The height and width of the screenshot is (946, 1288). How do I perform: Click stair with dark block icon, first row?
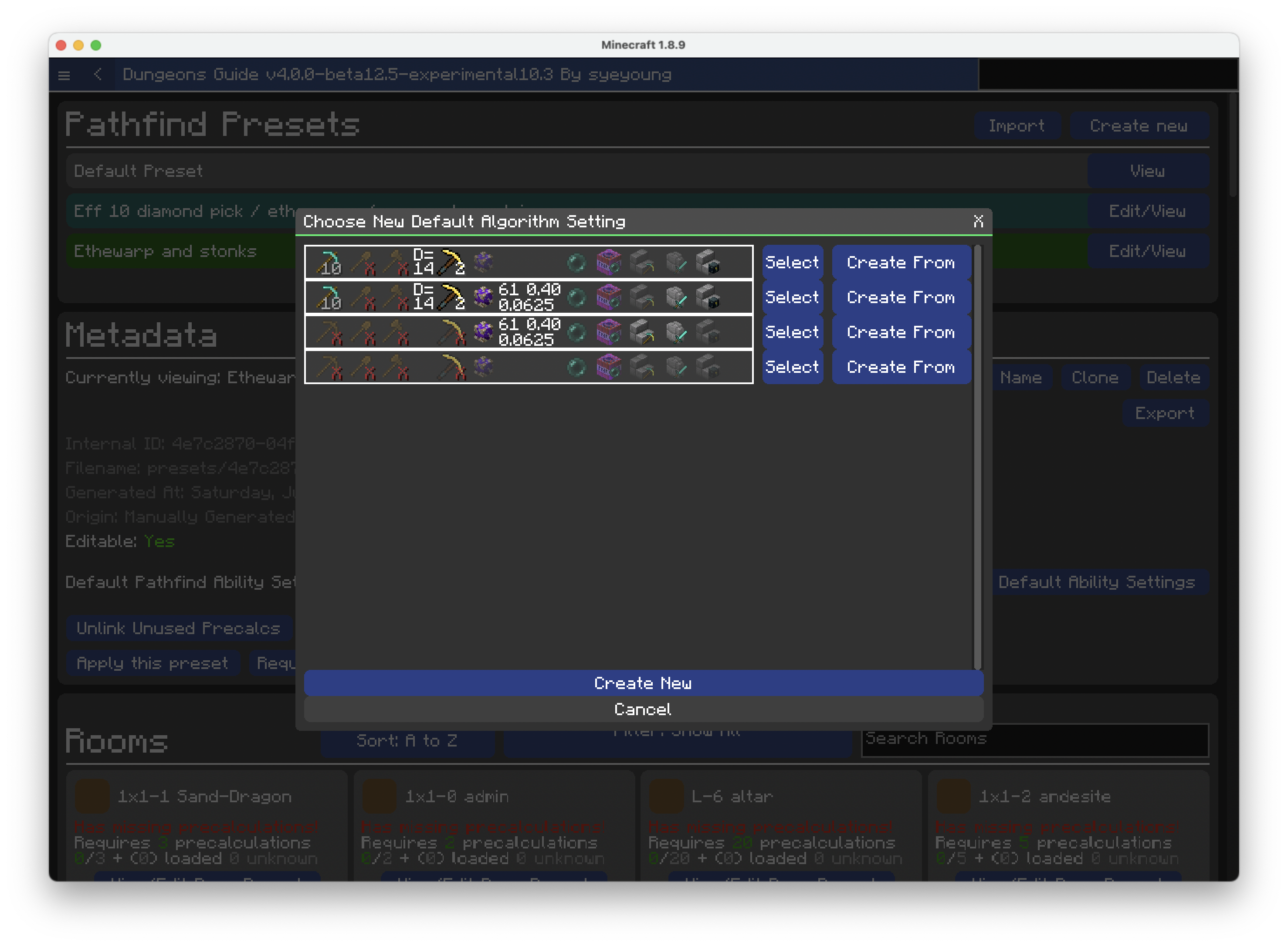[708, 263]
